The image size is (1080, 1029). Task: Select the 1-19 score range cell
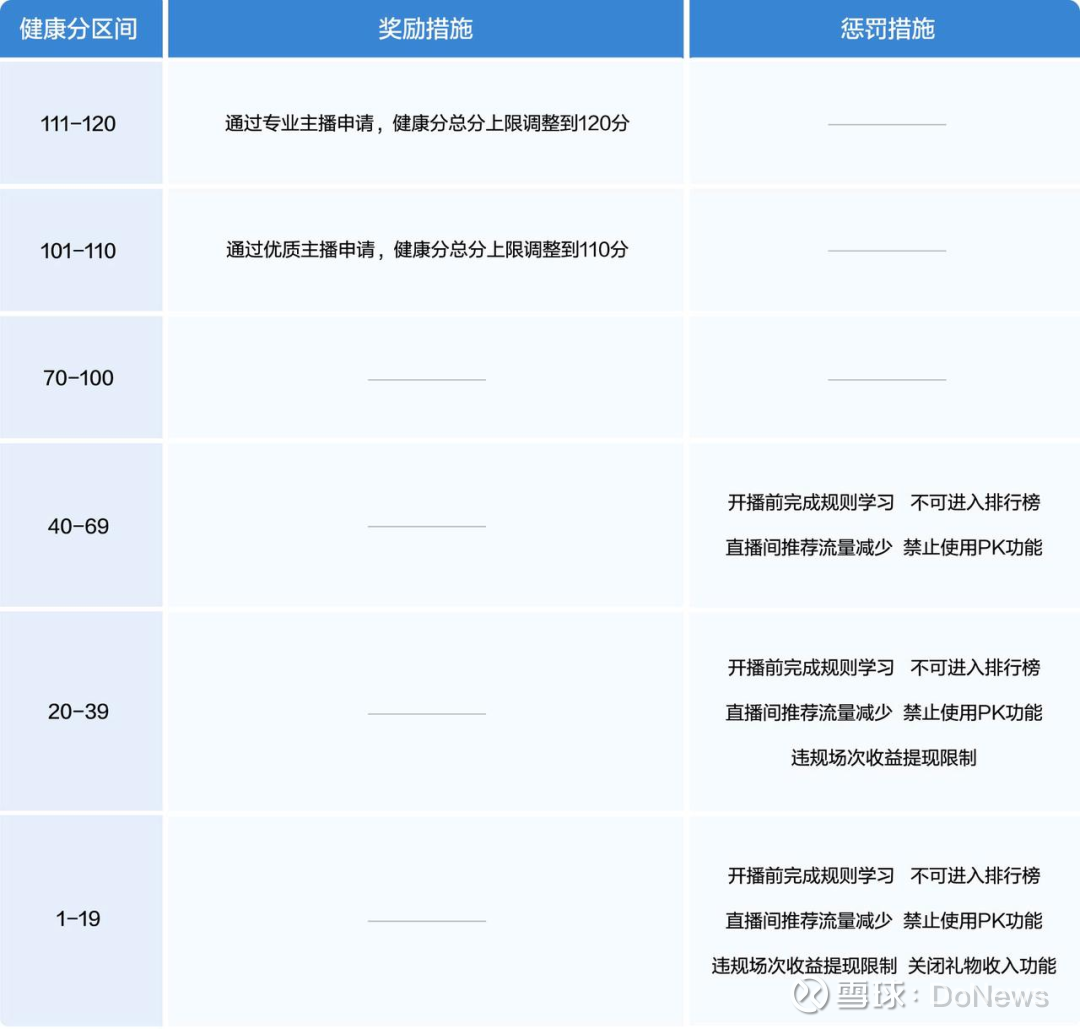click(79, 918)
